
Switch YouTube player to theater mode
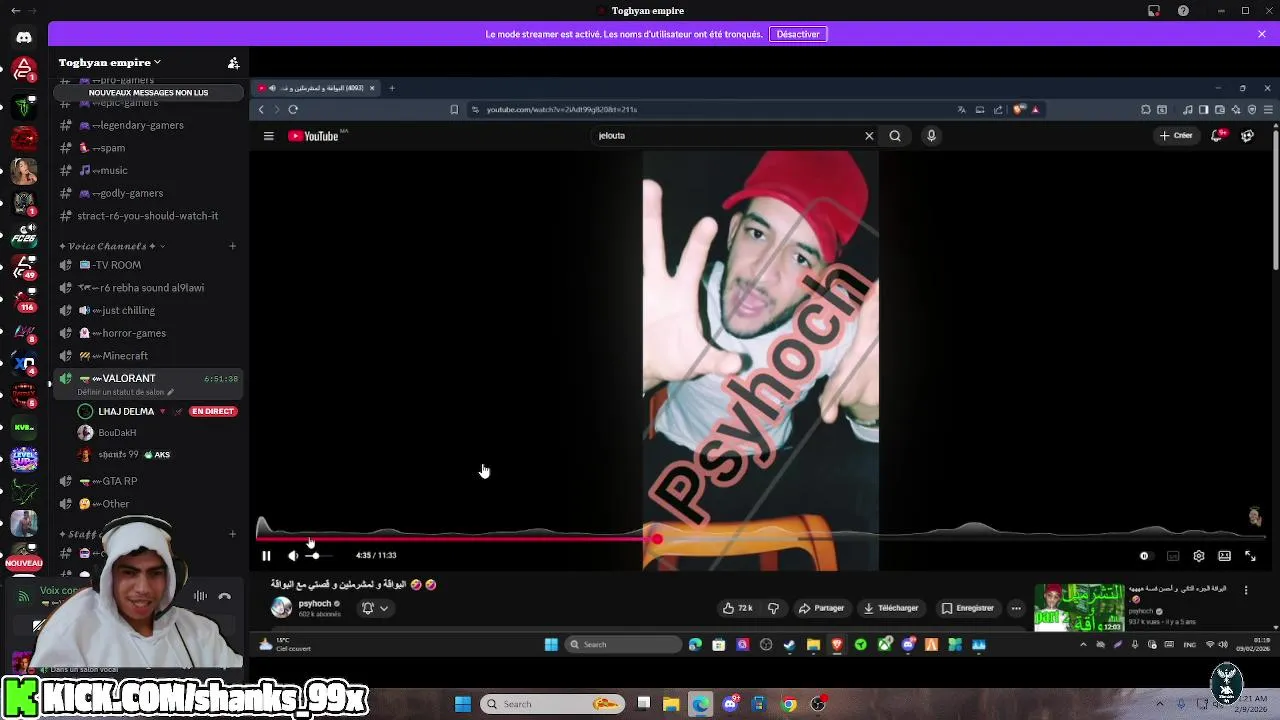click(x=1224, y=556)
